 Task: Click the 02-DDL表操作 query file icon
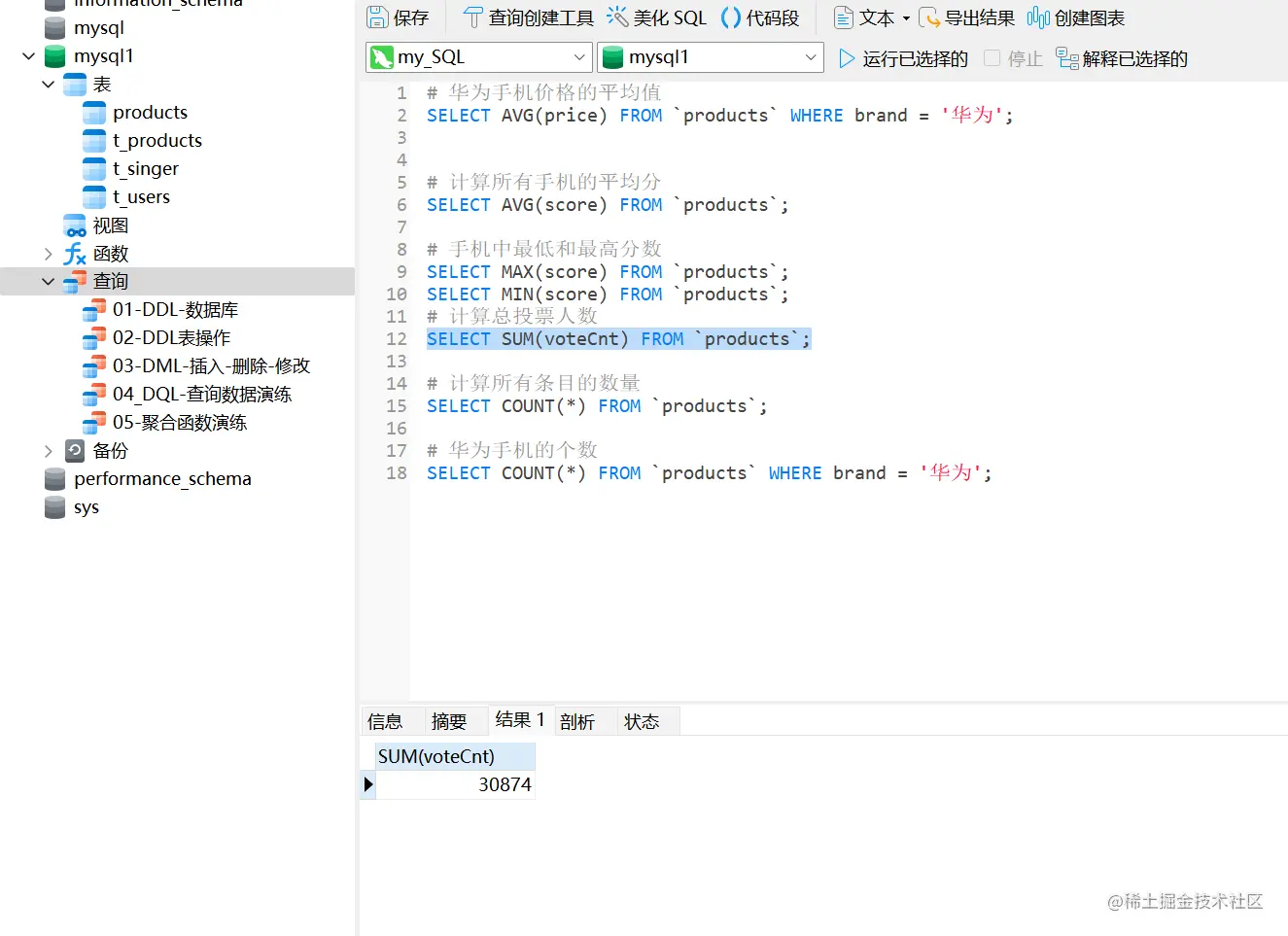tap(94, 338)
